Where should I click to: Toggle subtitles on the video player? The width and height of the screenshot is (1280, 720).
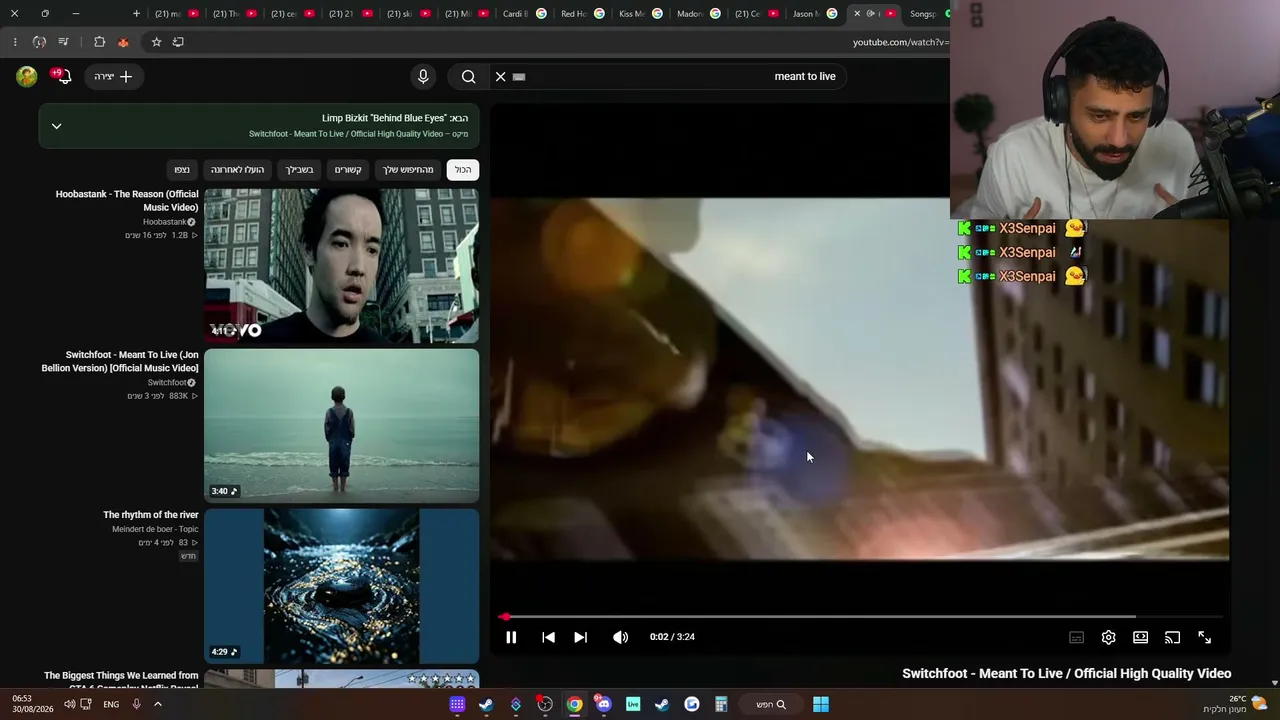coord(1076,637)
